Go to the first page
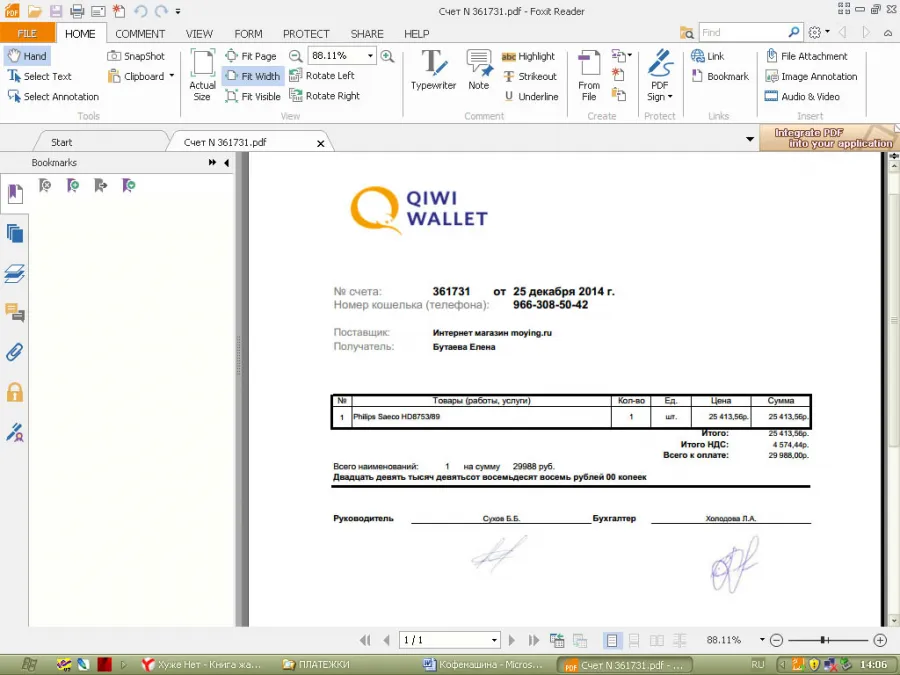 [364, 639]
